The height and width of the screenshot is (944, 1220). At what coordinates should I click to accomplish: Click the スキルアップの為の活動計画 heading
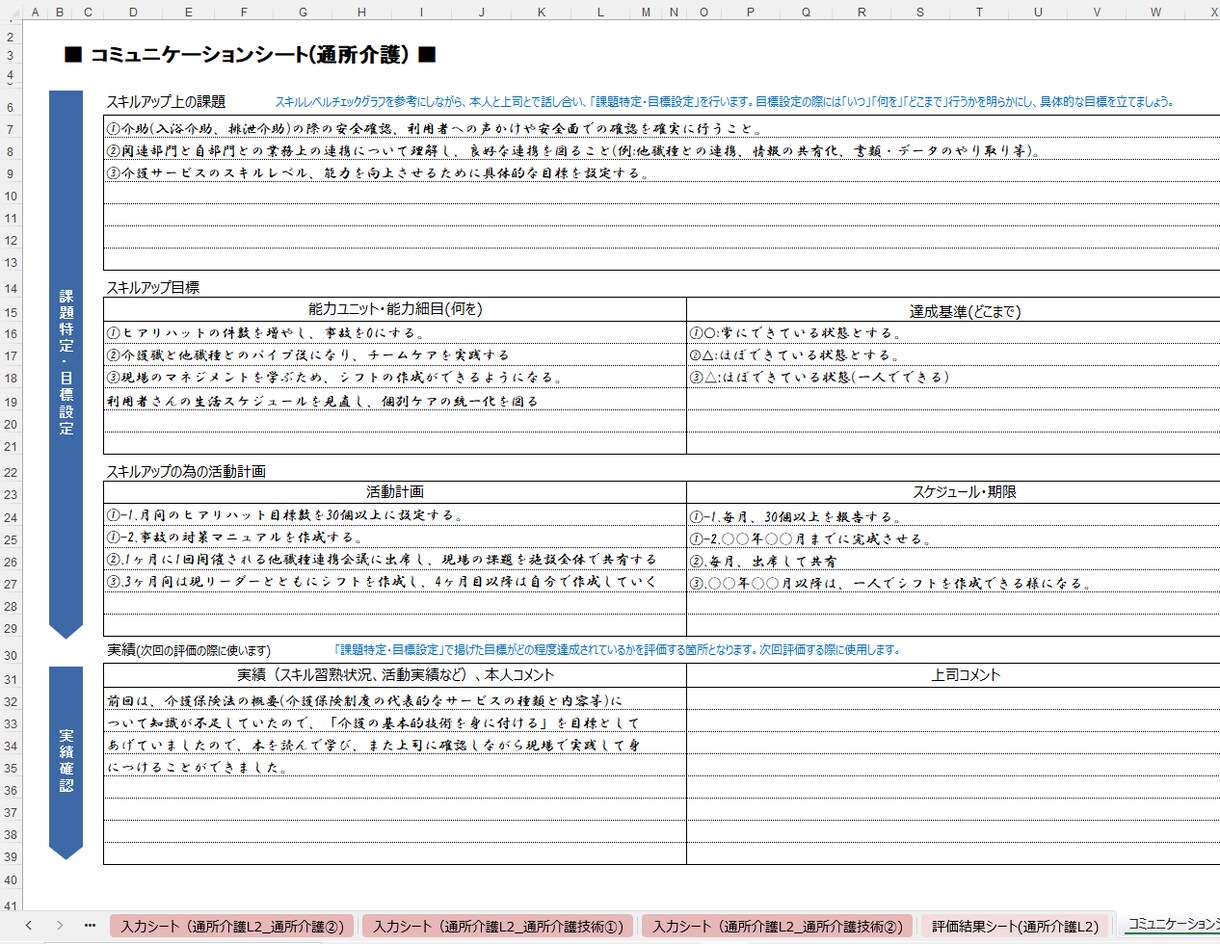tap(186, 471)
